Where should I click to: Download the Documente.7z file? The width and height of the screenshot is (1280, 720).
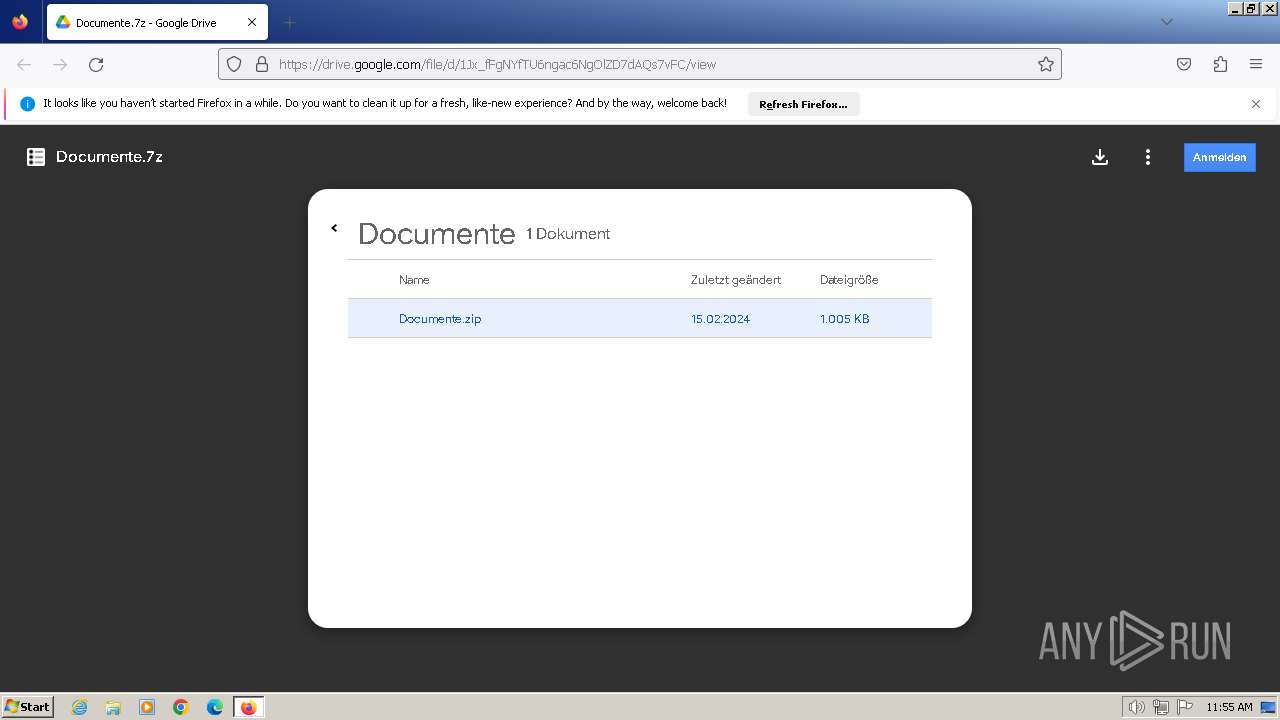[1100, 157]
